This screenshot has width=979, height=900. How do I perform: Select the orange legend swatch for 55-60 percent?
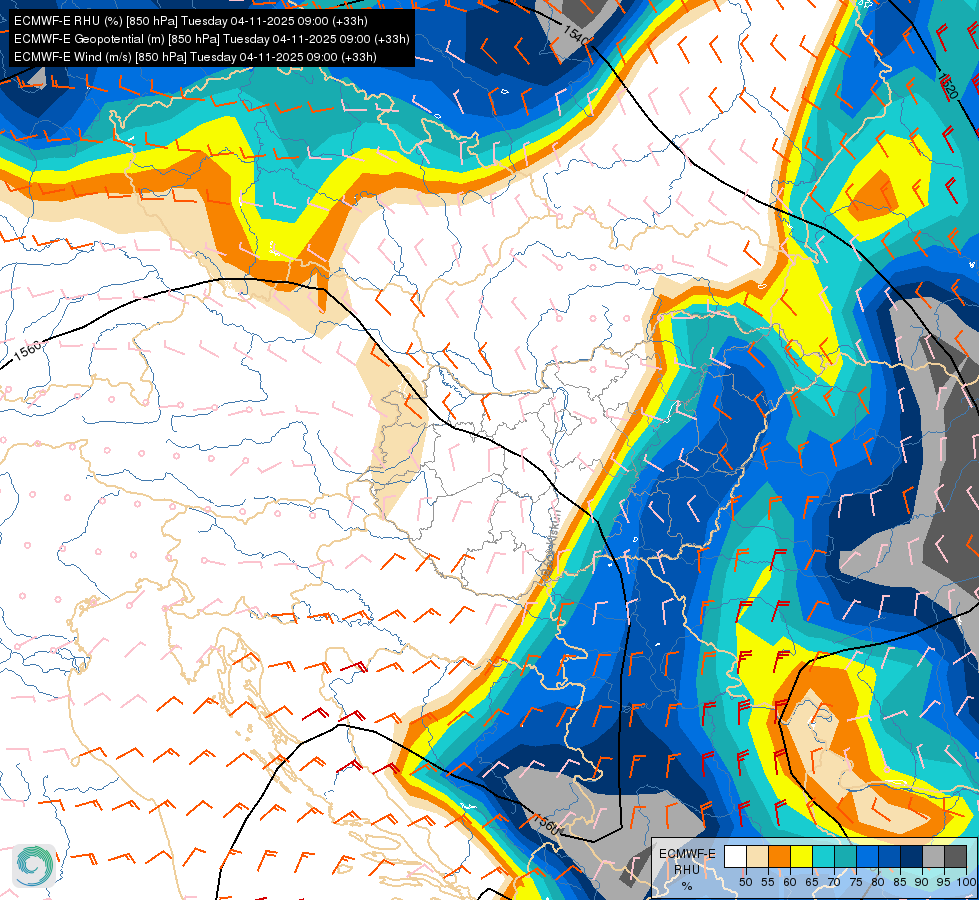coord(780,856)
